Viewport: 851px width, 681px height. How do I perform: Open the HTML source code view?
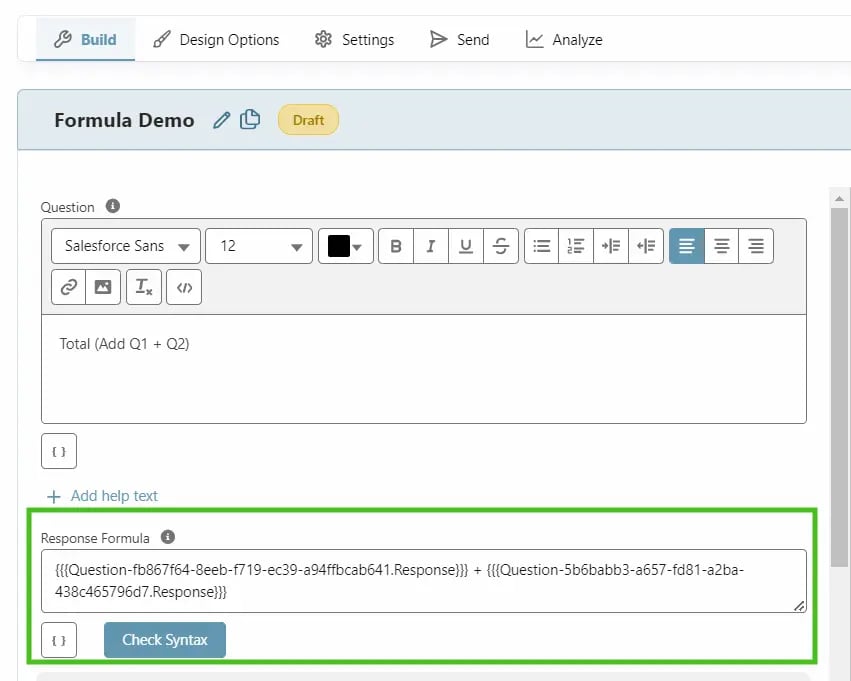[184, 287]
